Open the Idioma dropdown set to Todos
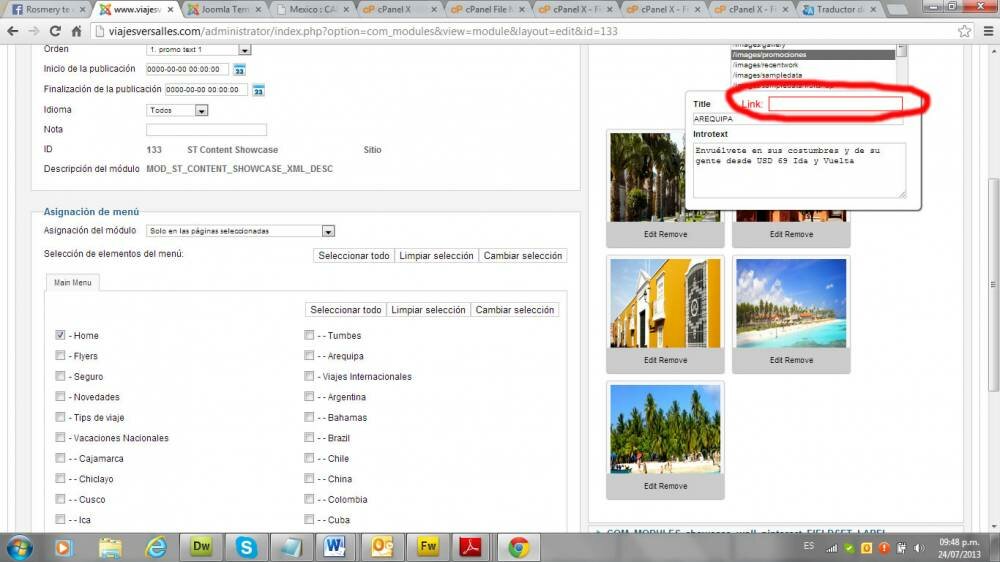1000x562 pixels. [x=201, y=111]
